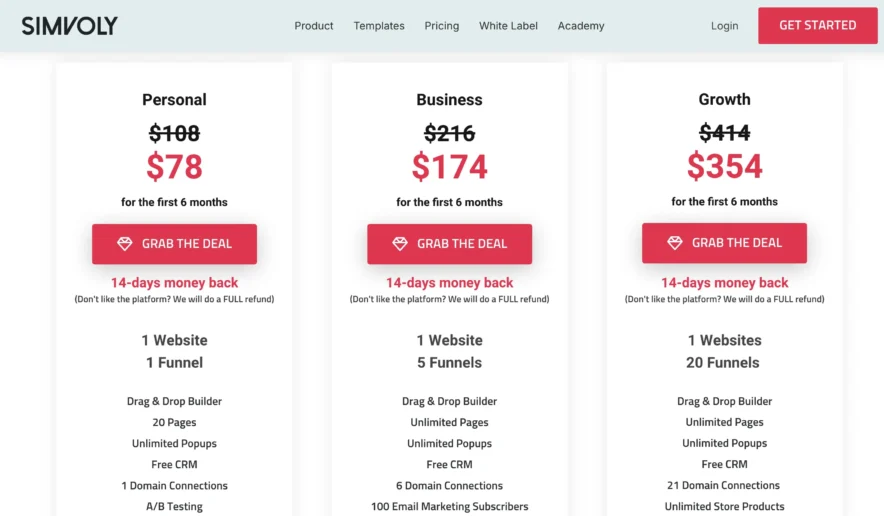The width and height of the screenshot is (884, 516).
Task: Click '5 Funnels' in Business plan
Action: [x=449, y=363]
